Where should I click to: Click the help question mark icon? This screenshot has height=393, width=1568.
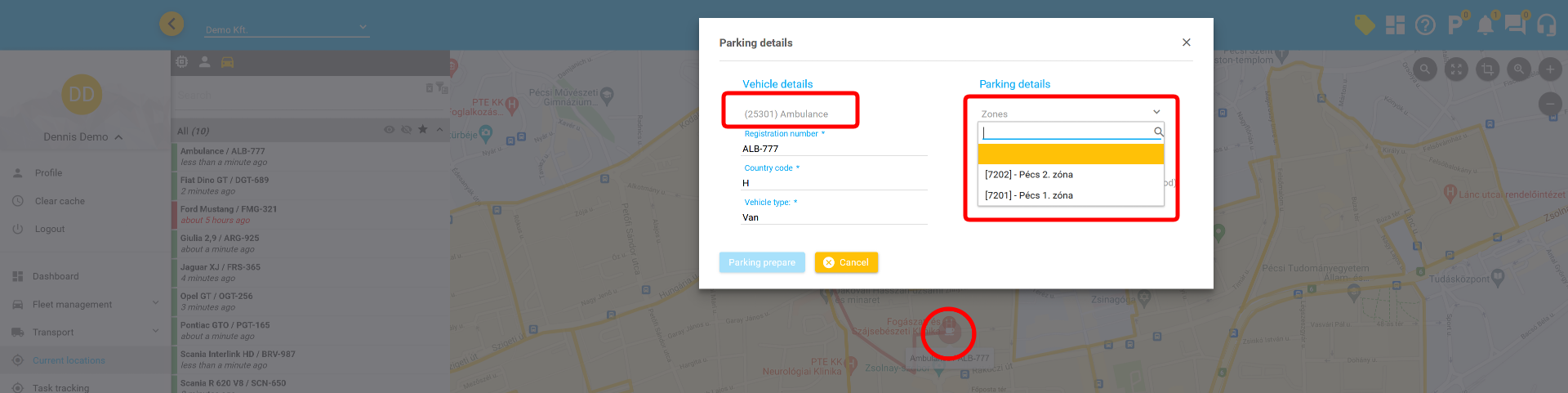point(1425,25)
